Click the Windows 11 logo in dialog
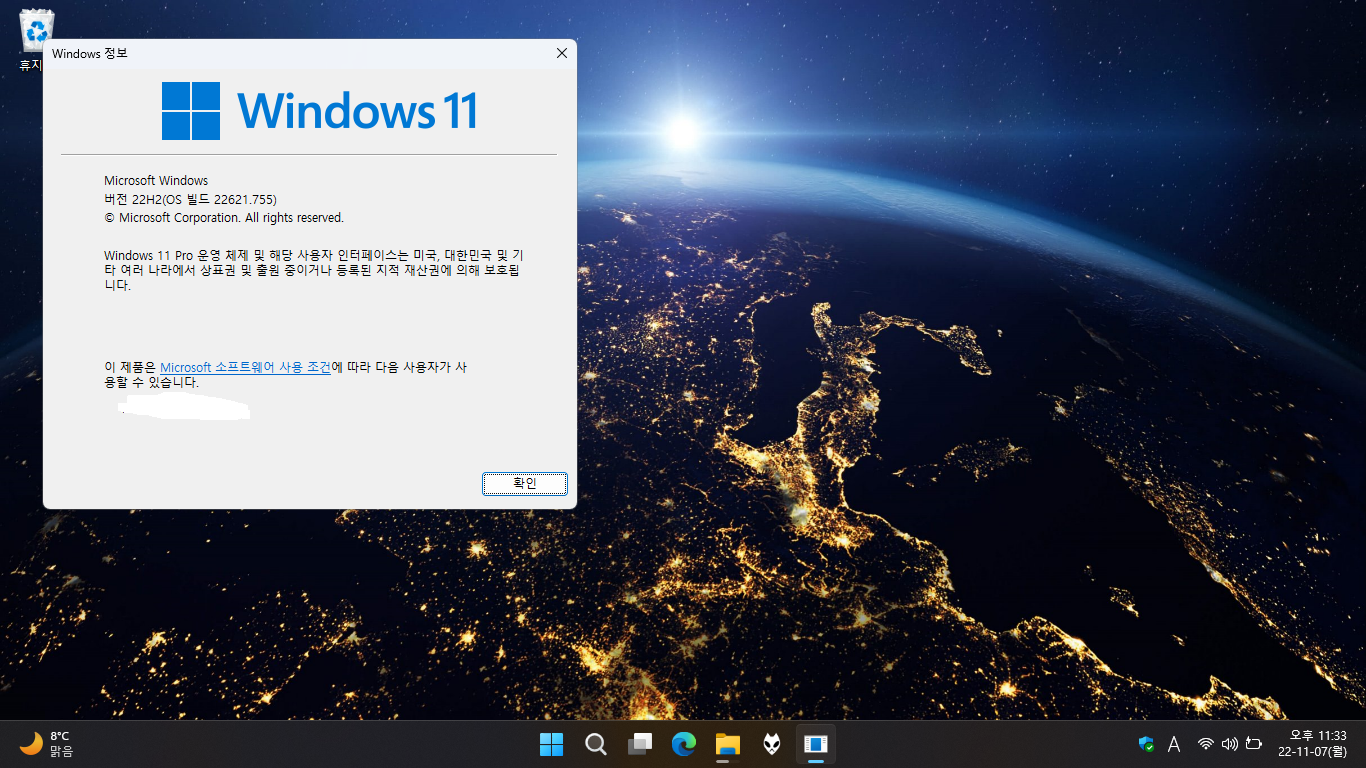 (x=320, y=110)
